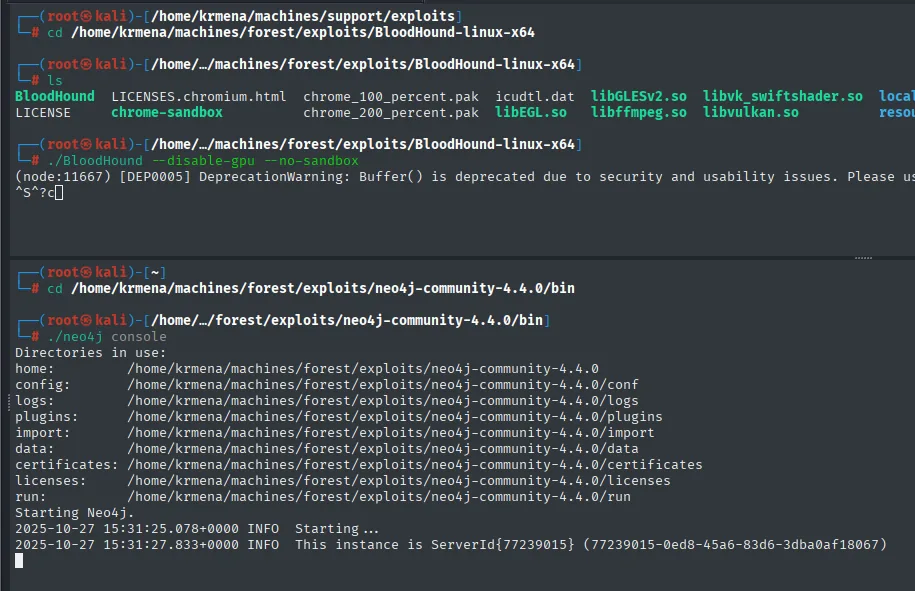Place cursor at the ^S^?c input
915x591 pixels.
point(39,193)
